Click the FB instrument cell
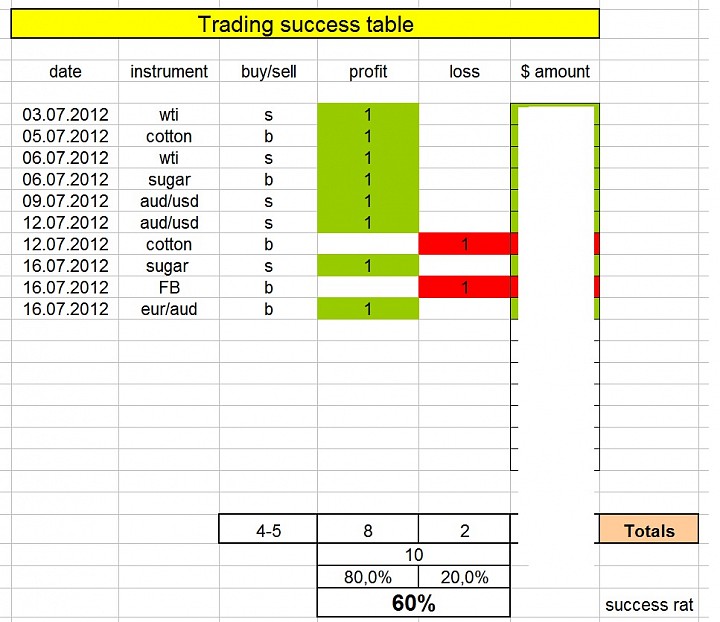Screen dimensions: 720x622 [169, 287]
